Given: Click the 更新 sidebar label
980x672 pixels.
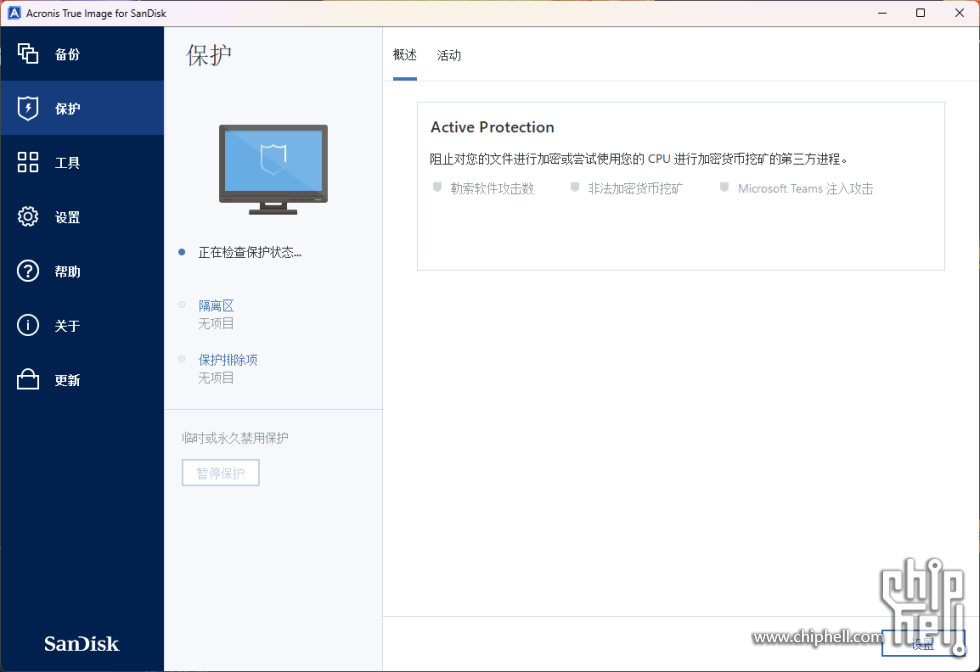Looking at the screenshot, I should point(68,380).
